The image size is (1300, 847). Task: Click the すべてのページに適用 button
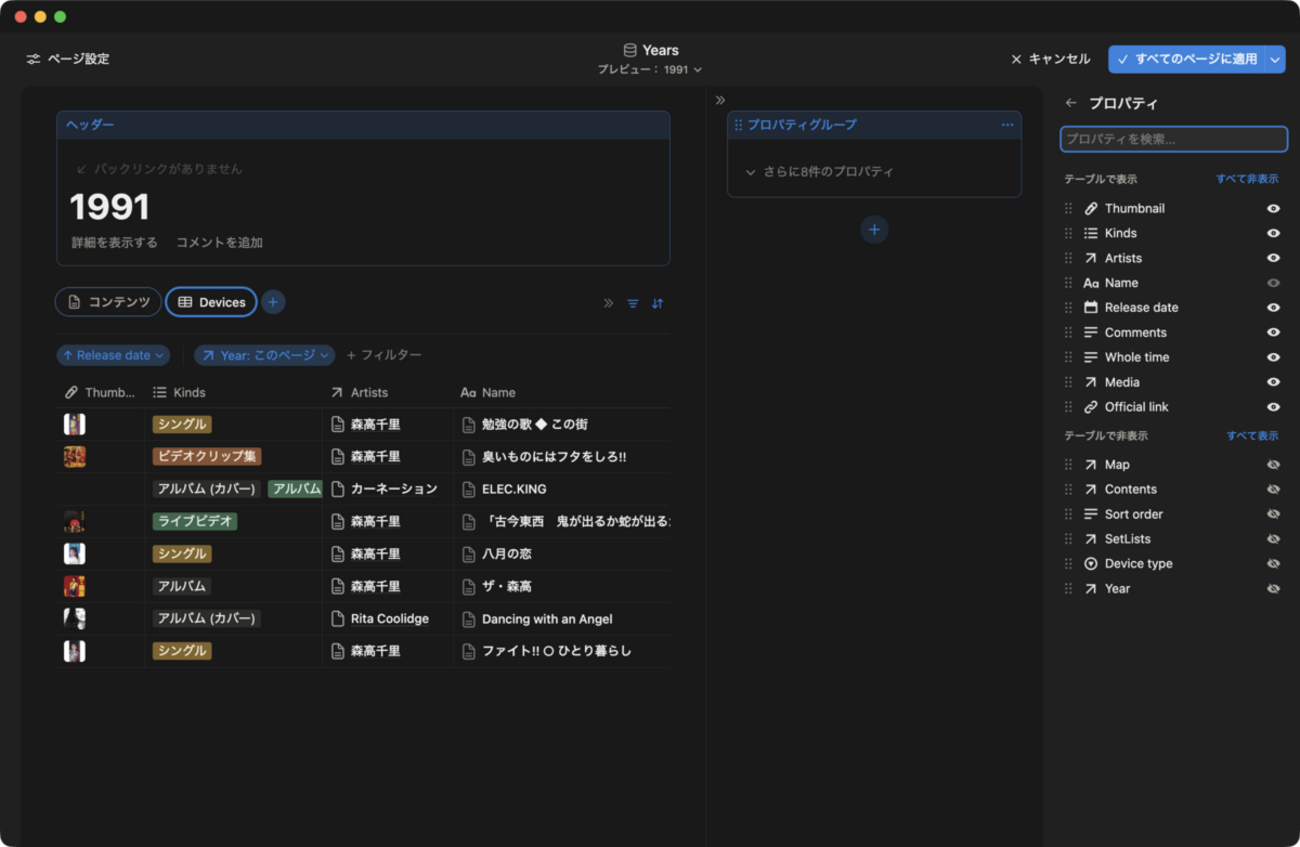tap(1186, 59)
